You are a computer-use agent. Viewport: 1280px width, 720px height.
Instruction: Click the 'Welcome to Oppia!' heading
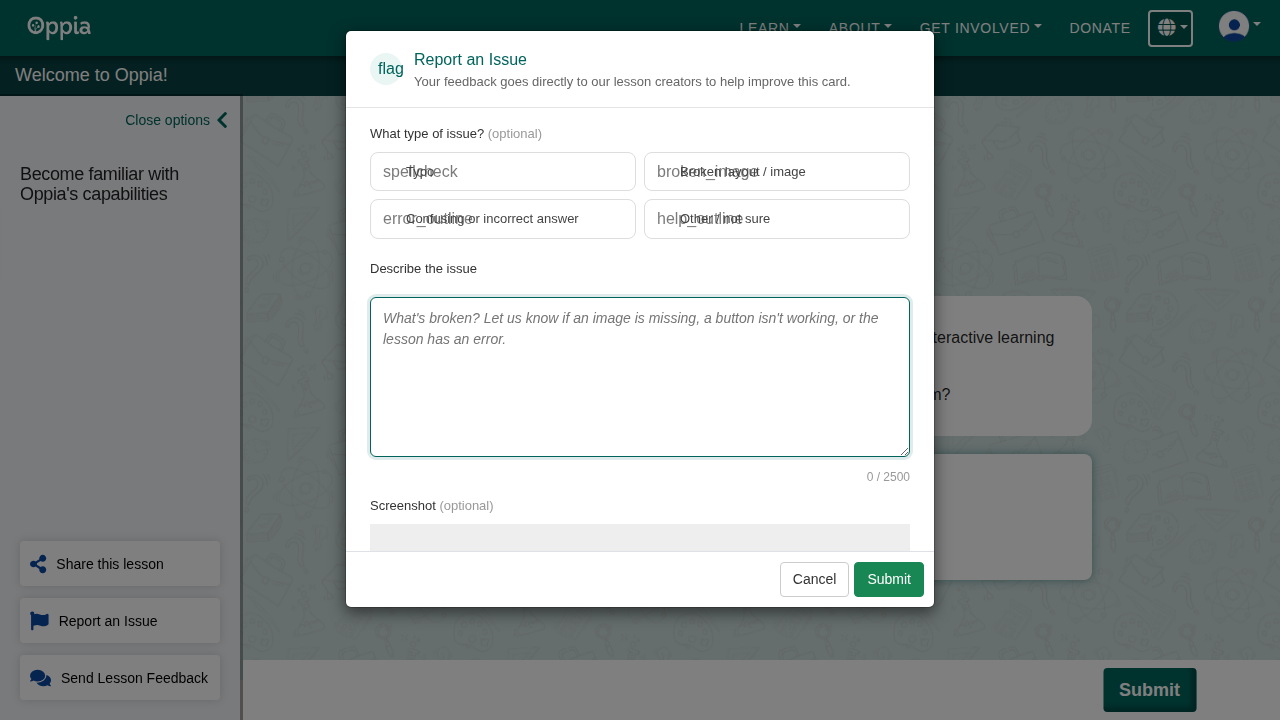point(91,75)
